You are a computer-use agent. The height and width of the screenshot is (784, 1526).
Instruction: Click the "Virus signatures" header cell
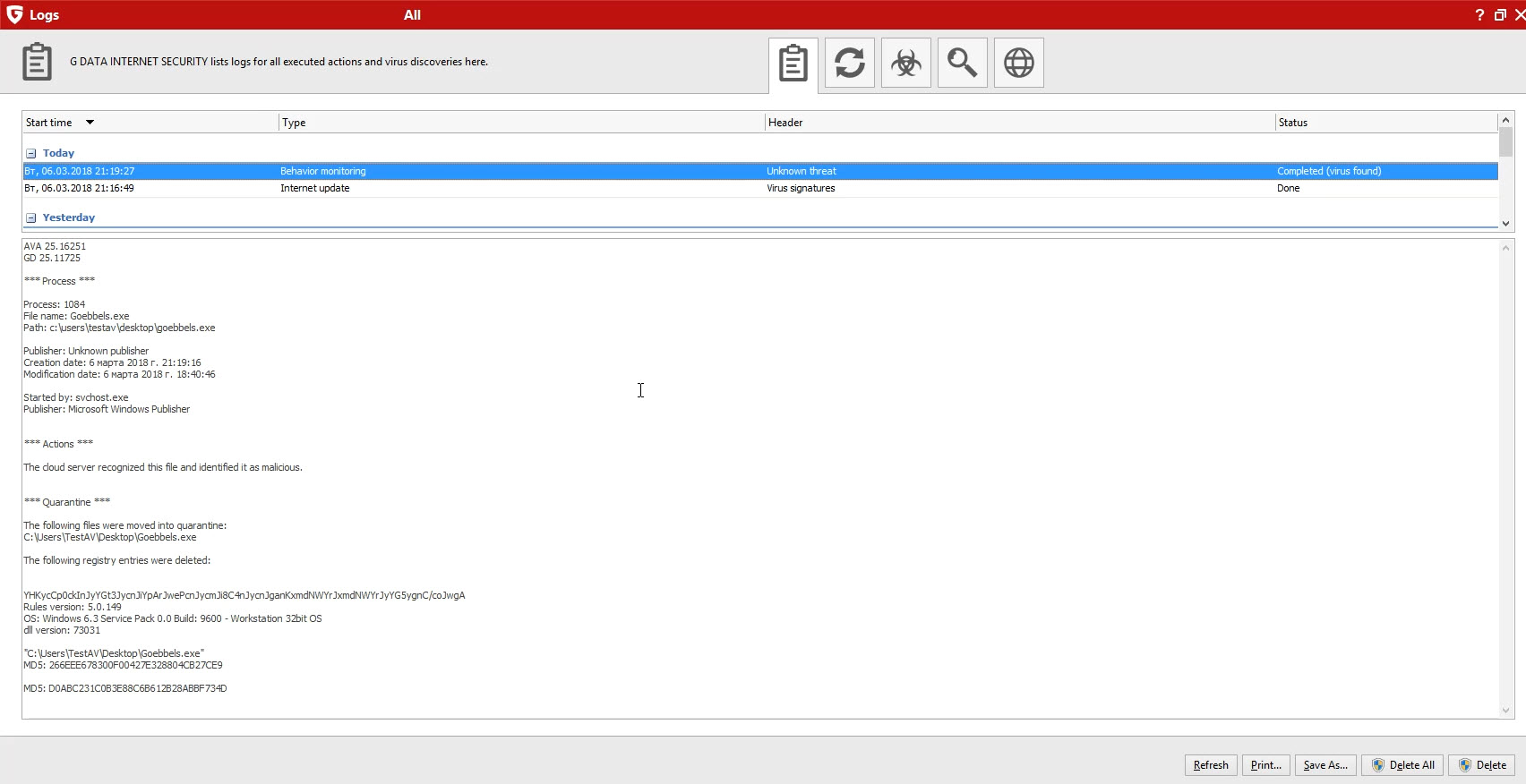(801, 188)
